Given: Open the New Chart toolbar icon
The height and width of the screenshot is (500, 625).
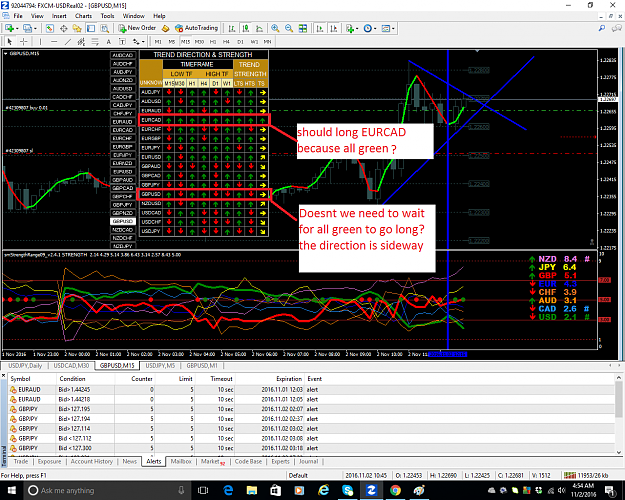Looking at the screenshot, I should (9, 28).
